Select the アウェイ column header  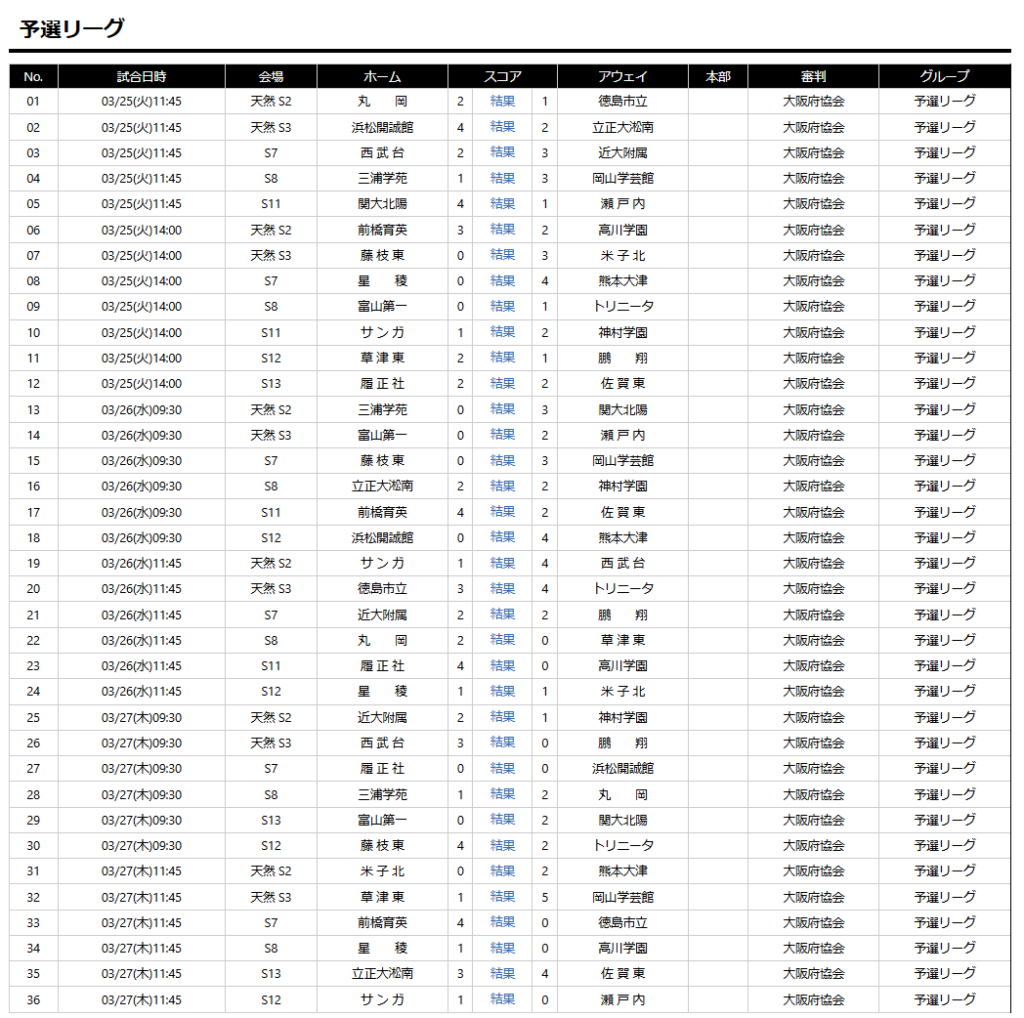(622, 76)
